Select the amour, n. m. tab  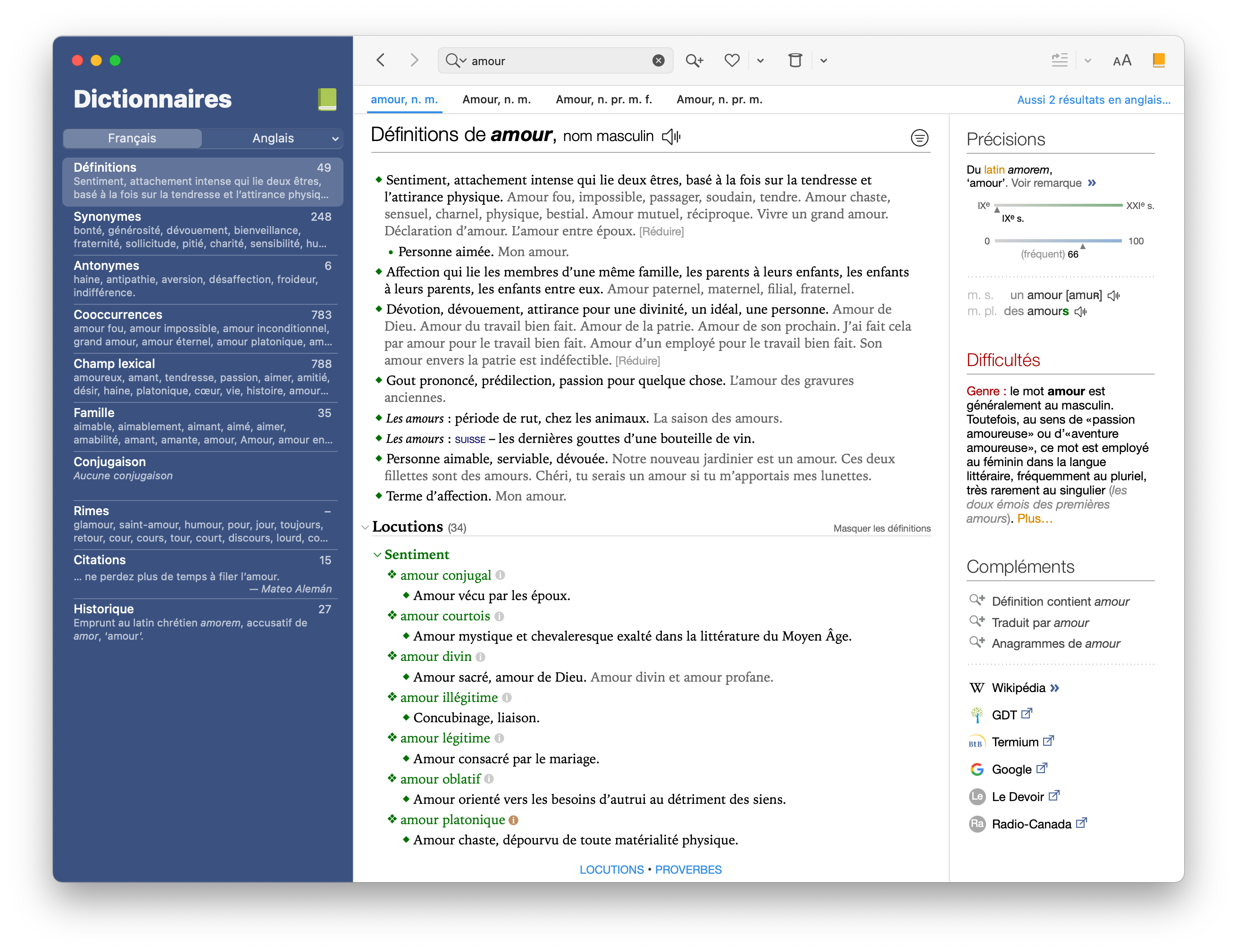click(x=404, y=100)
